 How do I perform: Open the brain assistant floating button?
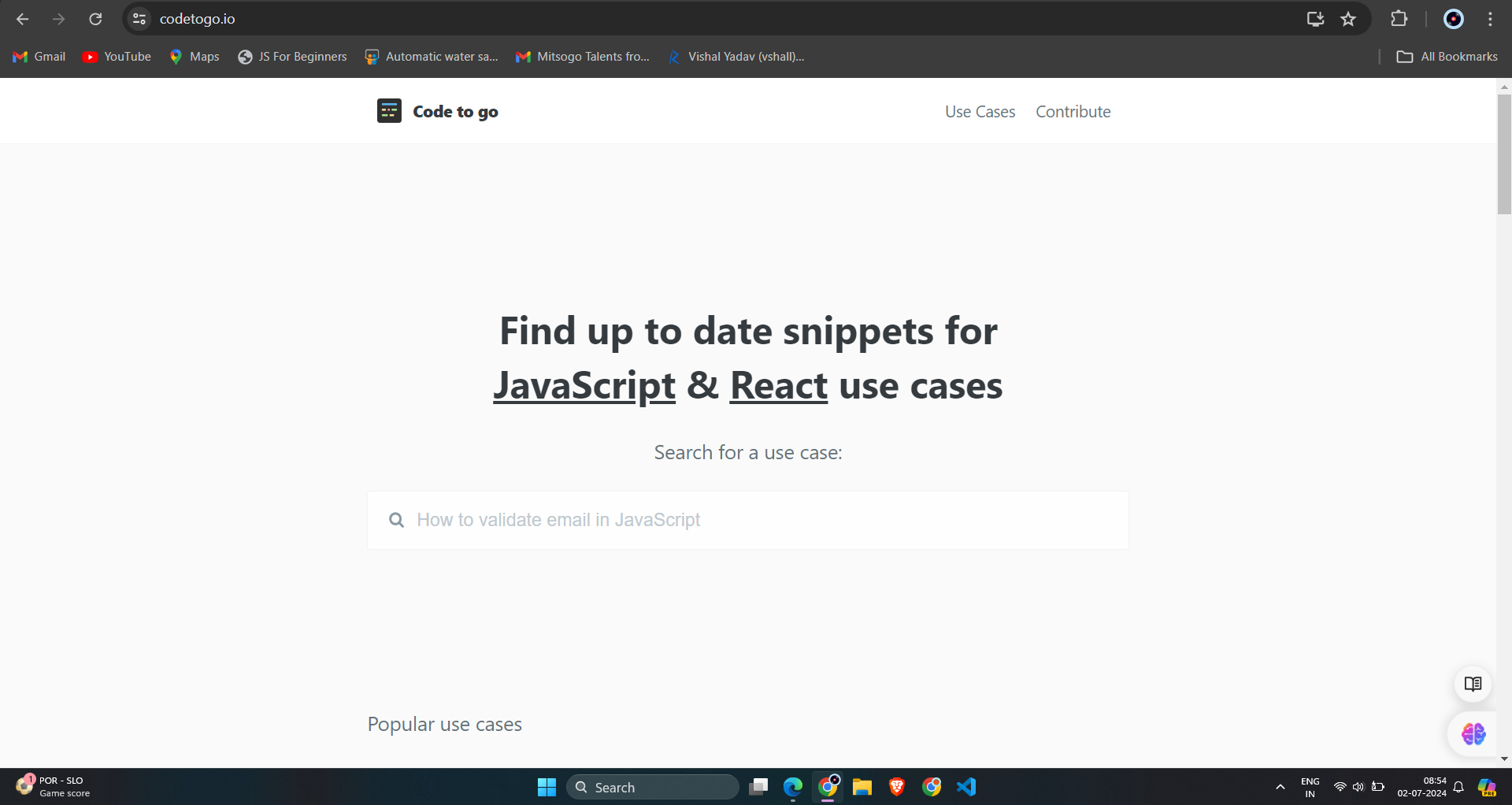1473,734
